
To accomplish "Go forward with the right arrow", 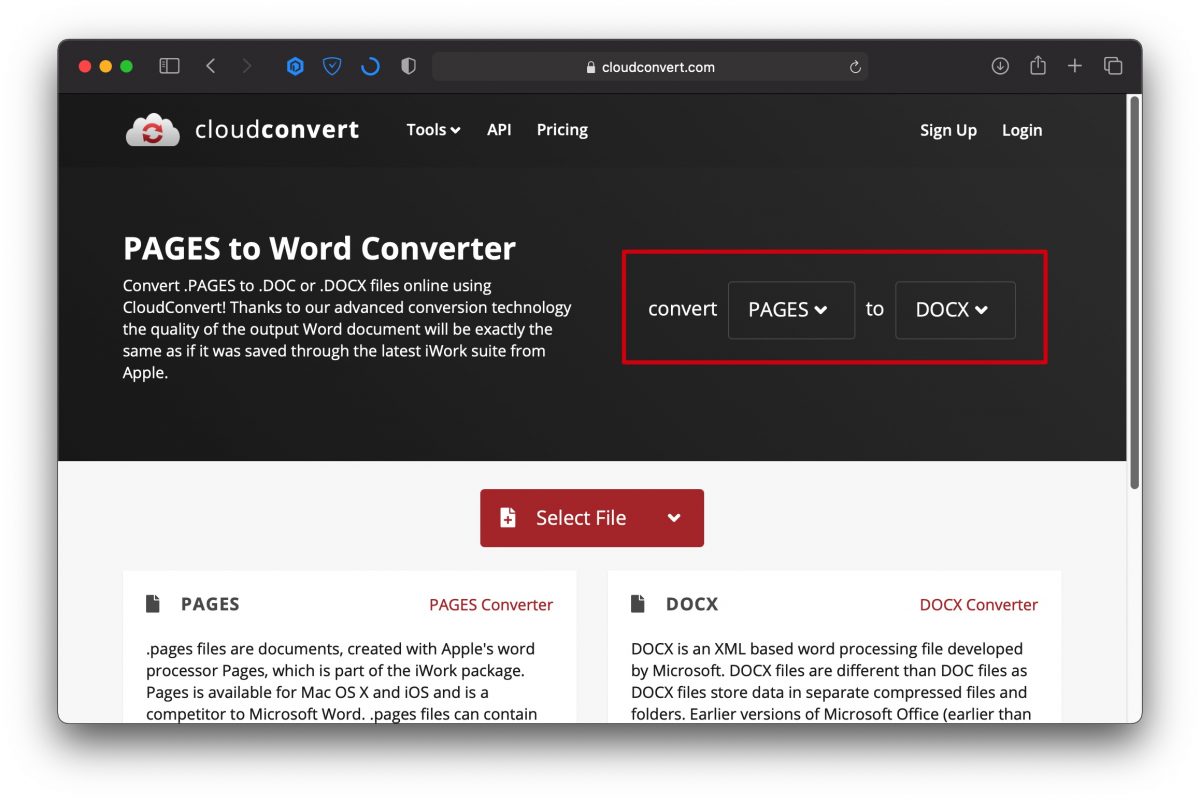I will click(247, 66).
